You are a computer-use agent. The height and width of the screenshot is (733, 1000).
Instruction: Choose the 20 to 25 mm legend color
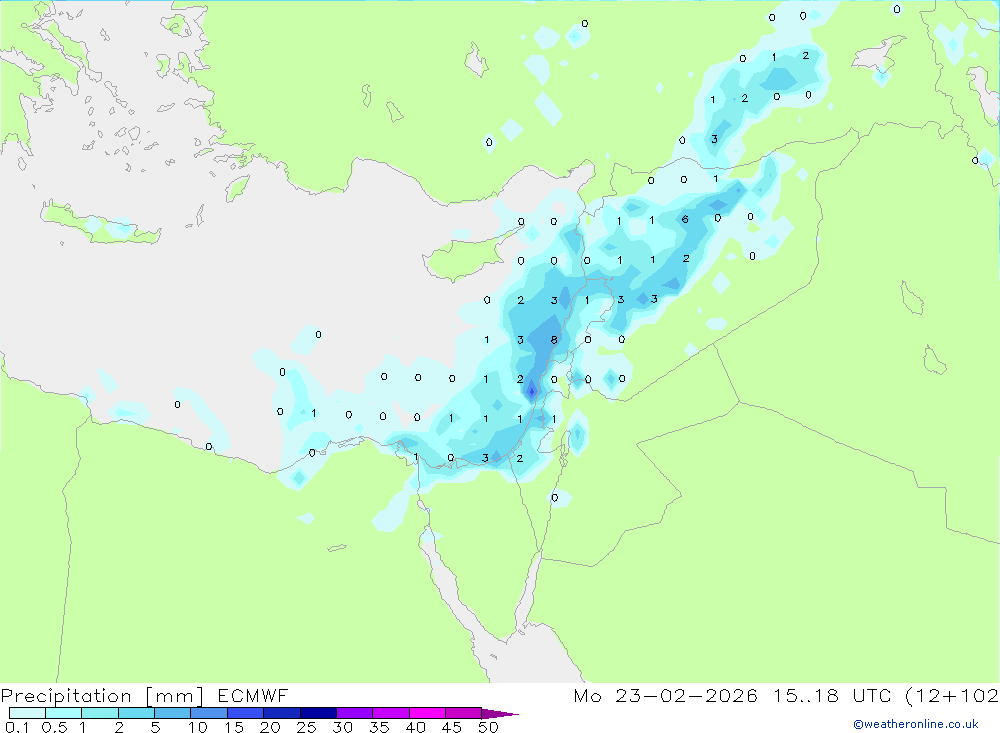click(281, 713)
